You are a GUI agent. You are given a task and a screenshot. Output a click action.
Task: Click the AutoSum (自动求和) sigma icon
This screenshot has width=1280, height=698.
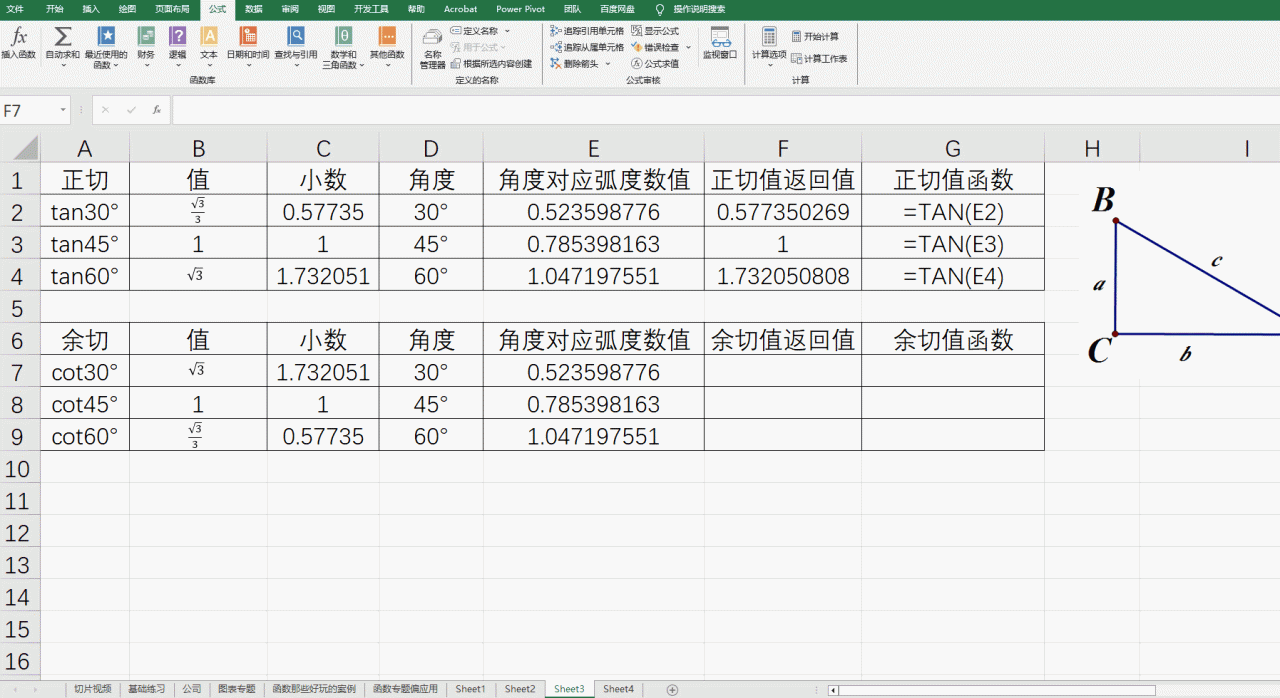point(62,37)
